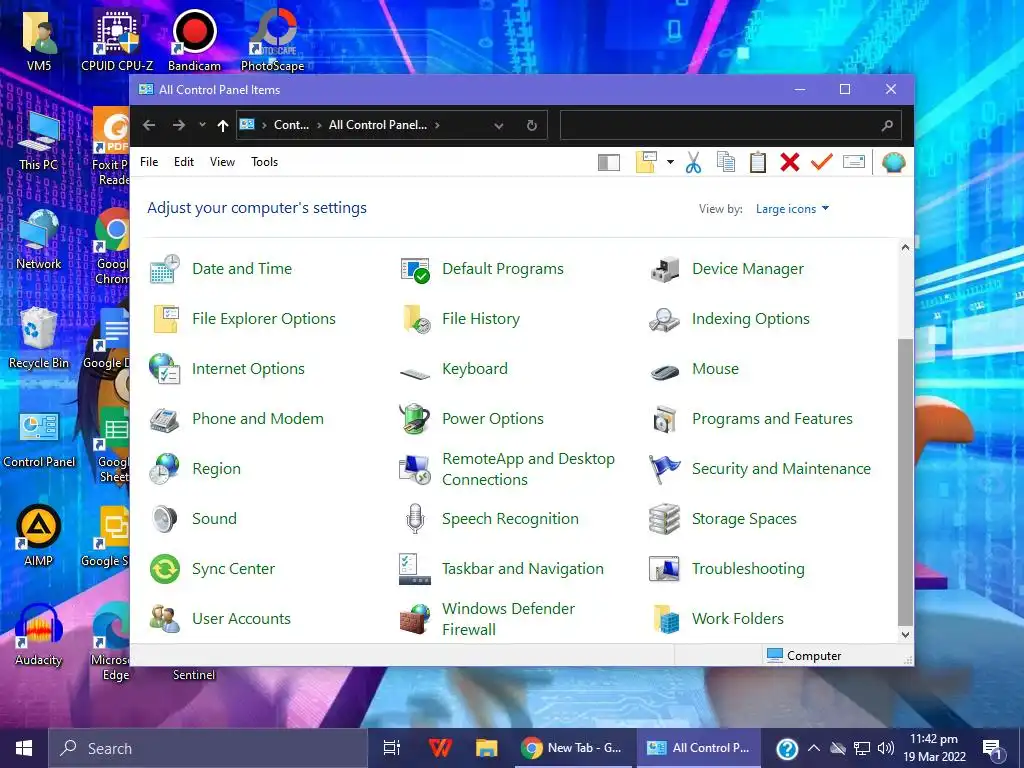
Task: Open the Windows Start button
Action: pyautogui.click(x=24, y=748)
